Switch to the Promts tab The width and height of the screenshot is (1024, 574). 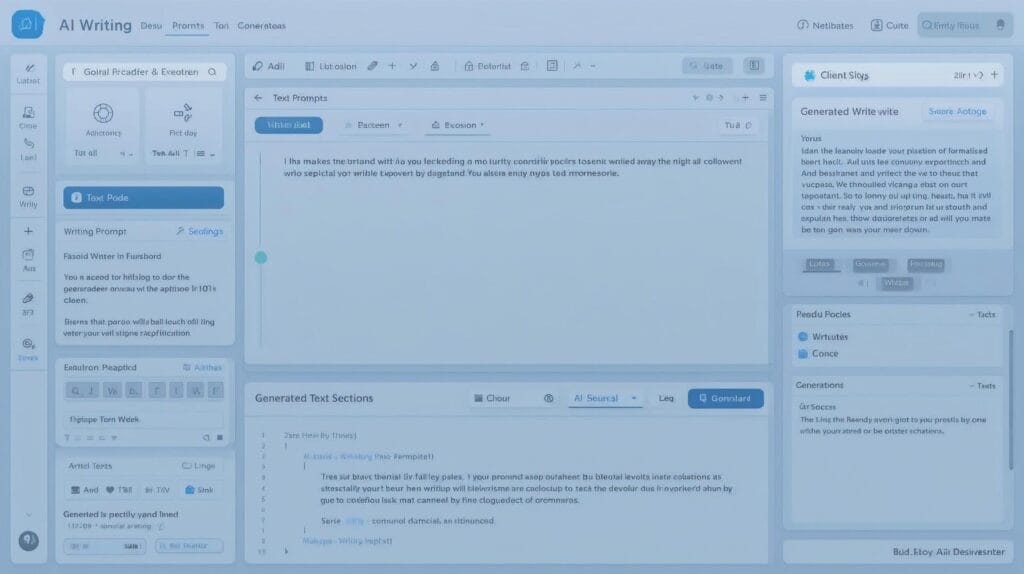(x=188, y=26)
